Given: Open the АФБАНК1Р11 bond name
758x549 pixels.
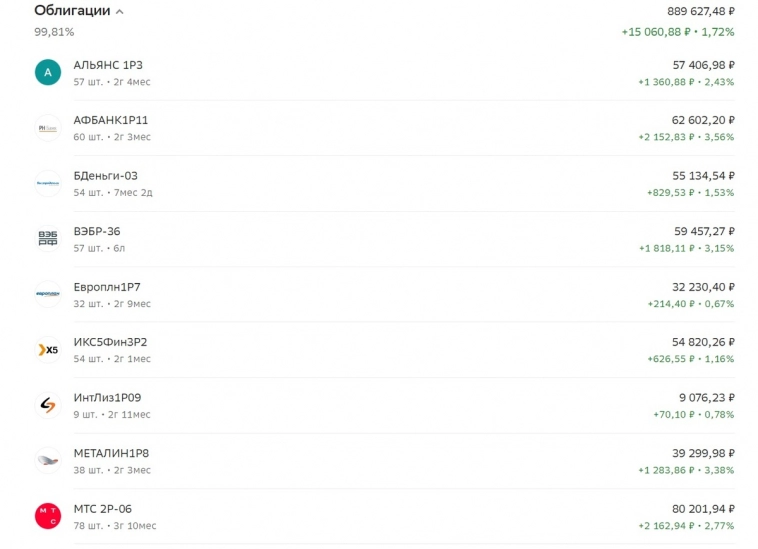Looking at the screenshot, I should (111, 120).
